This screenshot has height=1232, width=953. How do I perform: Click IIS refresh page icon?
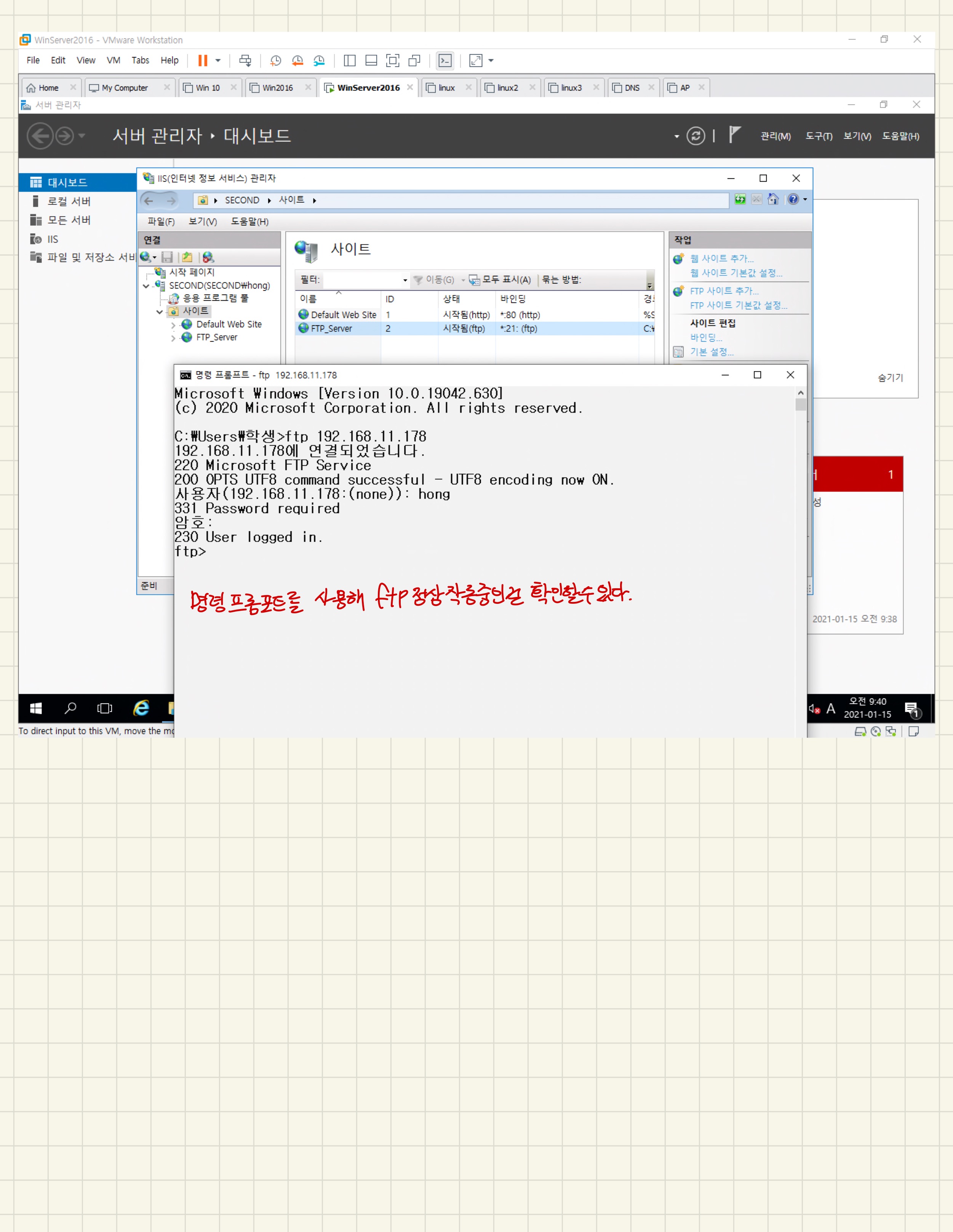click(x=740, y=199)
